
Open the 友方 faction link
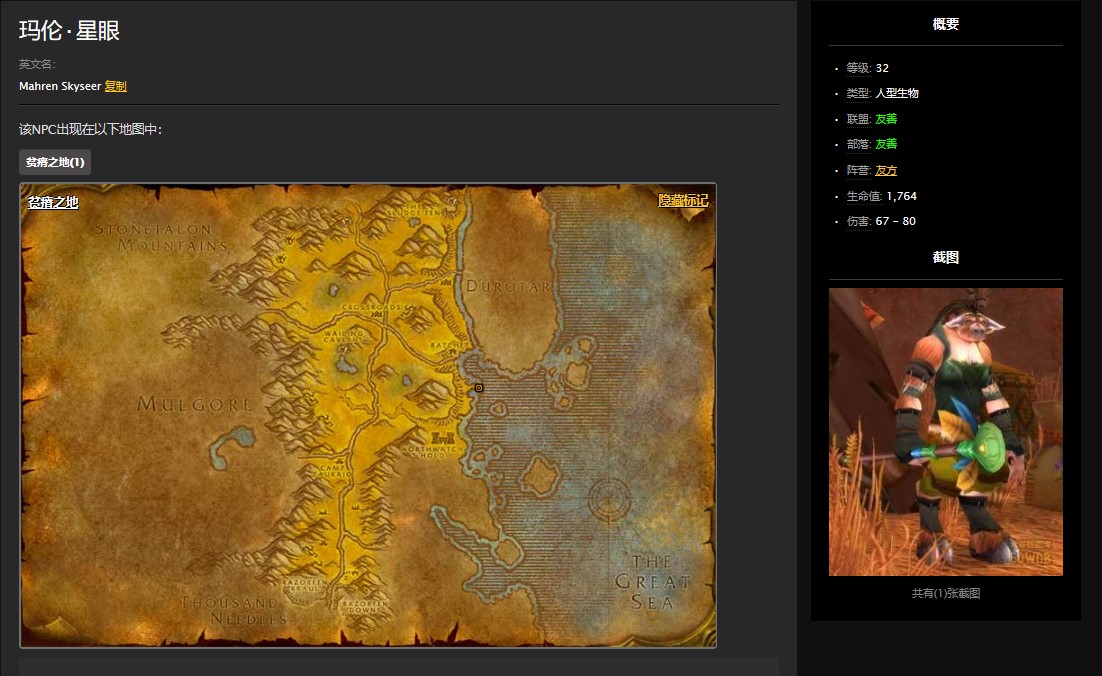[x=886, y=170]
